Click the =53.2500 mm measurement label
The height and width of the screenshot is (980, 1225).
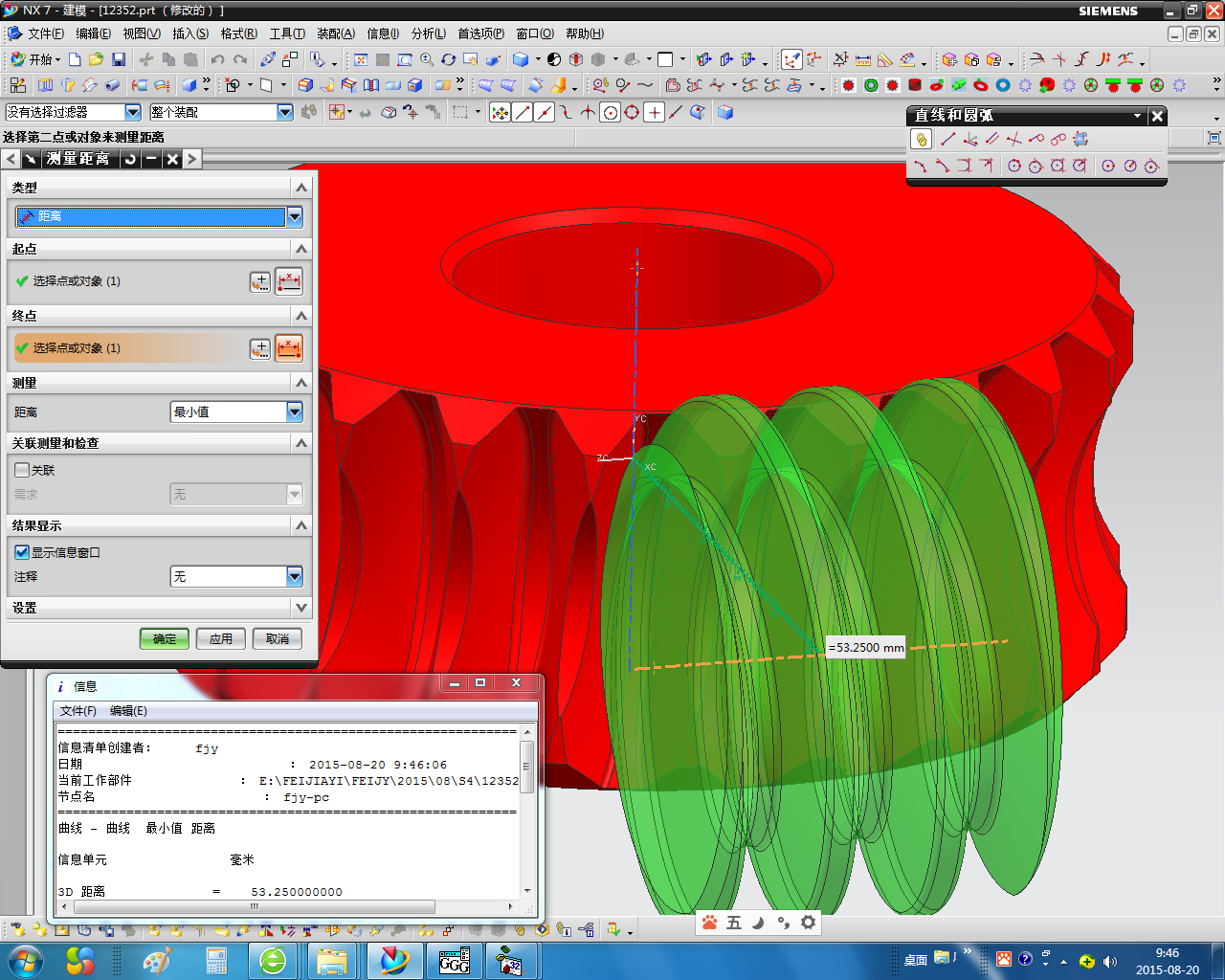coord(866,647)
